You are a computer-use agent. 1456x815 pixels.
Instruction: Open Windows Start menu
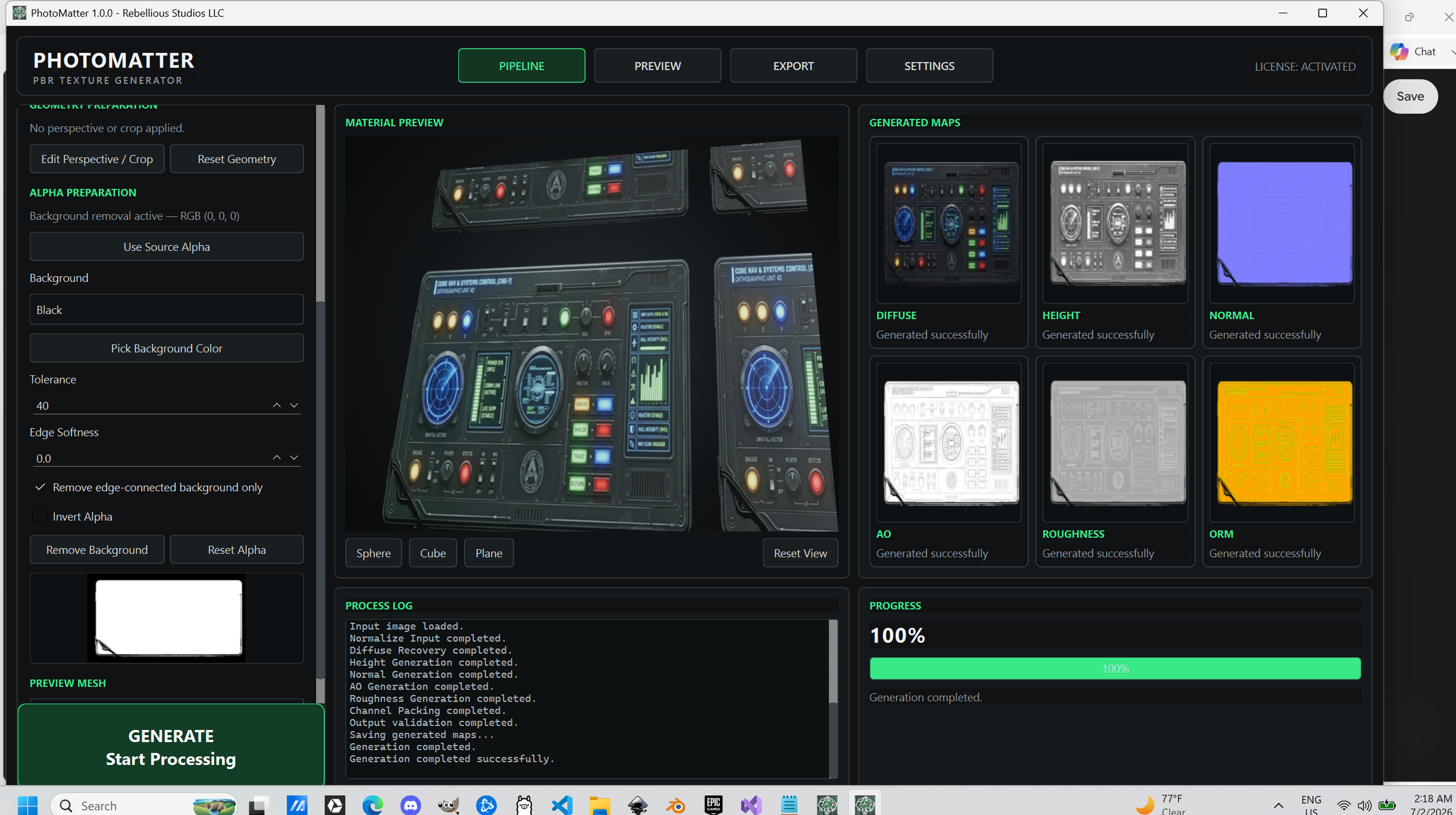click(27, 805)
